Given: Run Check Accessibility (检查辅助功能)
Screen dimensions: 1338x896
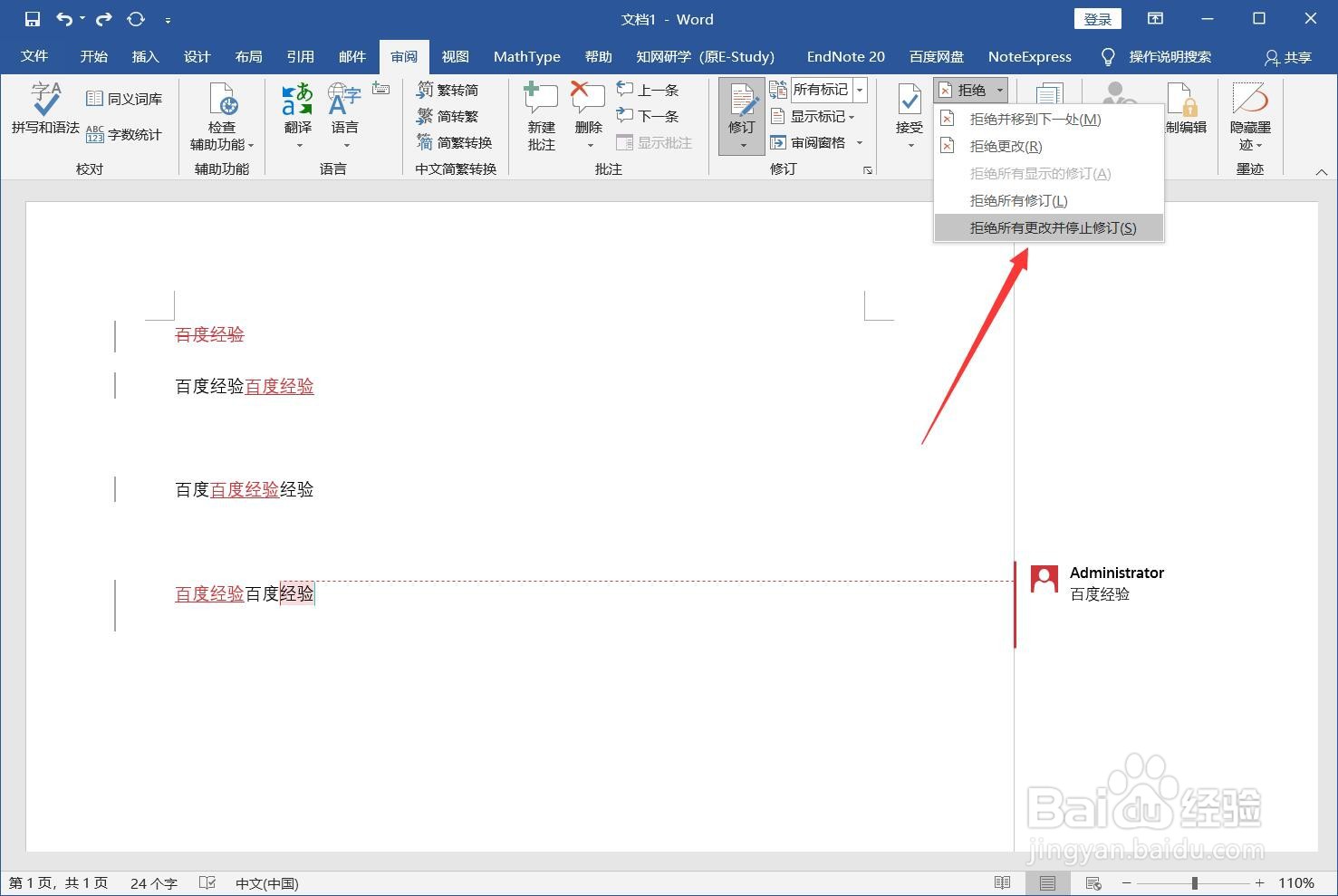Looking at the screenshot, I should [x=222, y=117].
